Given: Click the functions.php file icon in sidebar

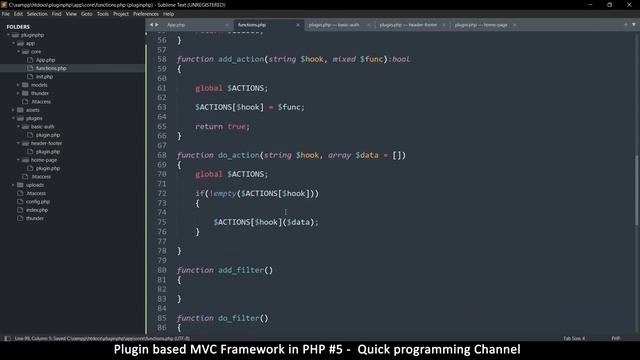Looking at the screenshot, I should click(30, 68).
